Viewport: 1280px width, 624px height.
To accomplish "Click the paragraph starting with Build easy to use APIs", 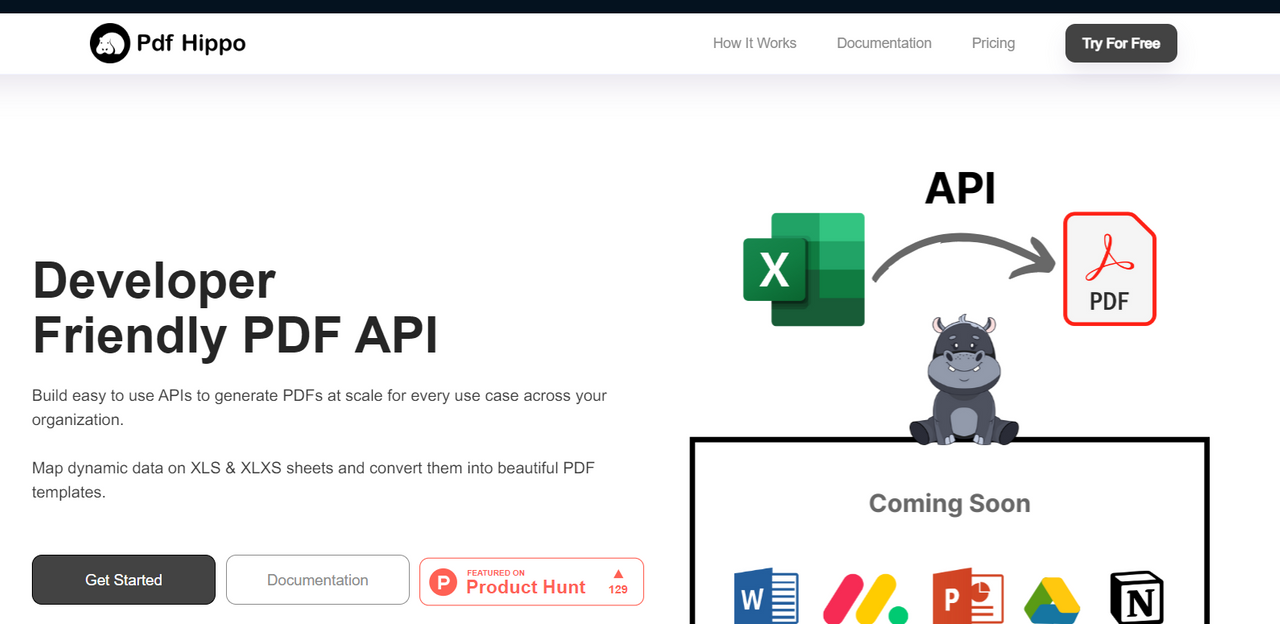I will tap(320, 407).
